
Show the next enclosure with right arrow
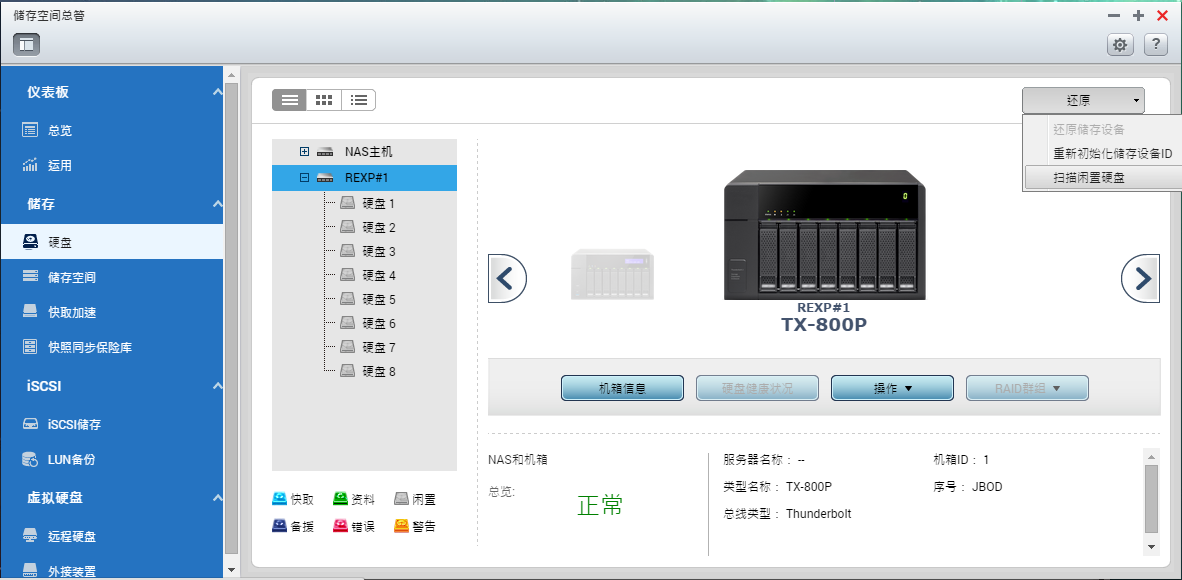coord(1141,279)
